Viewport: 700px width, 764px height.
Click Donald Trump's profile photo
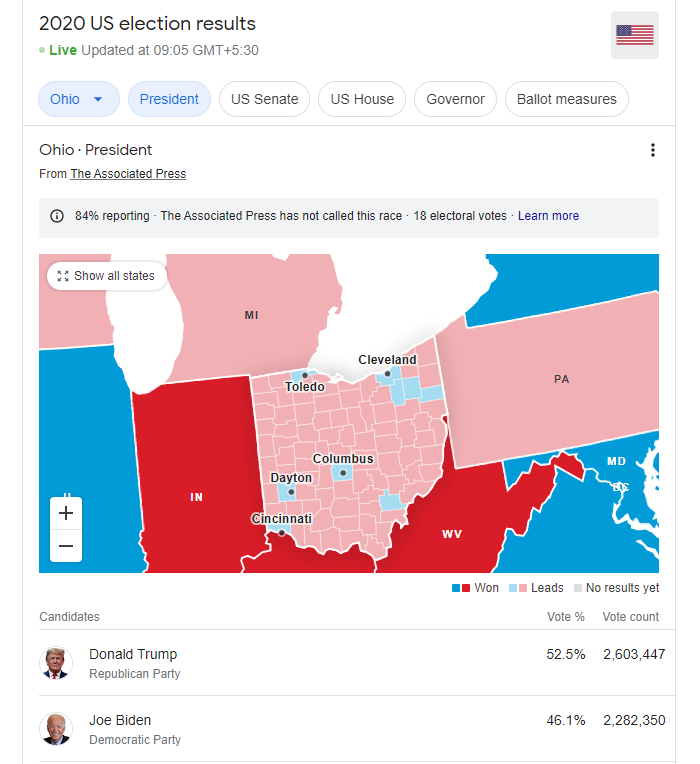56,663
